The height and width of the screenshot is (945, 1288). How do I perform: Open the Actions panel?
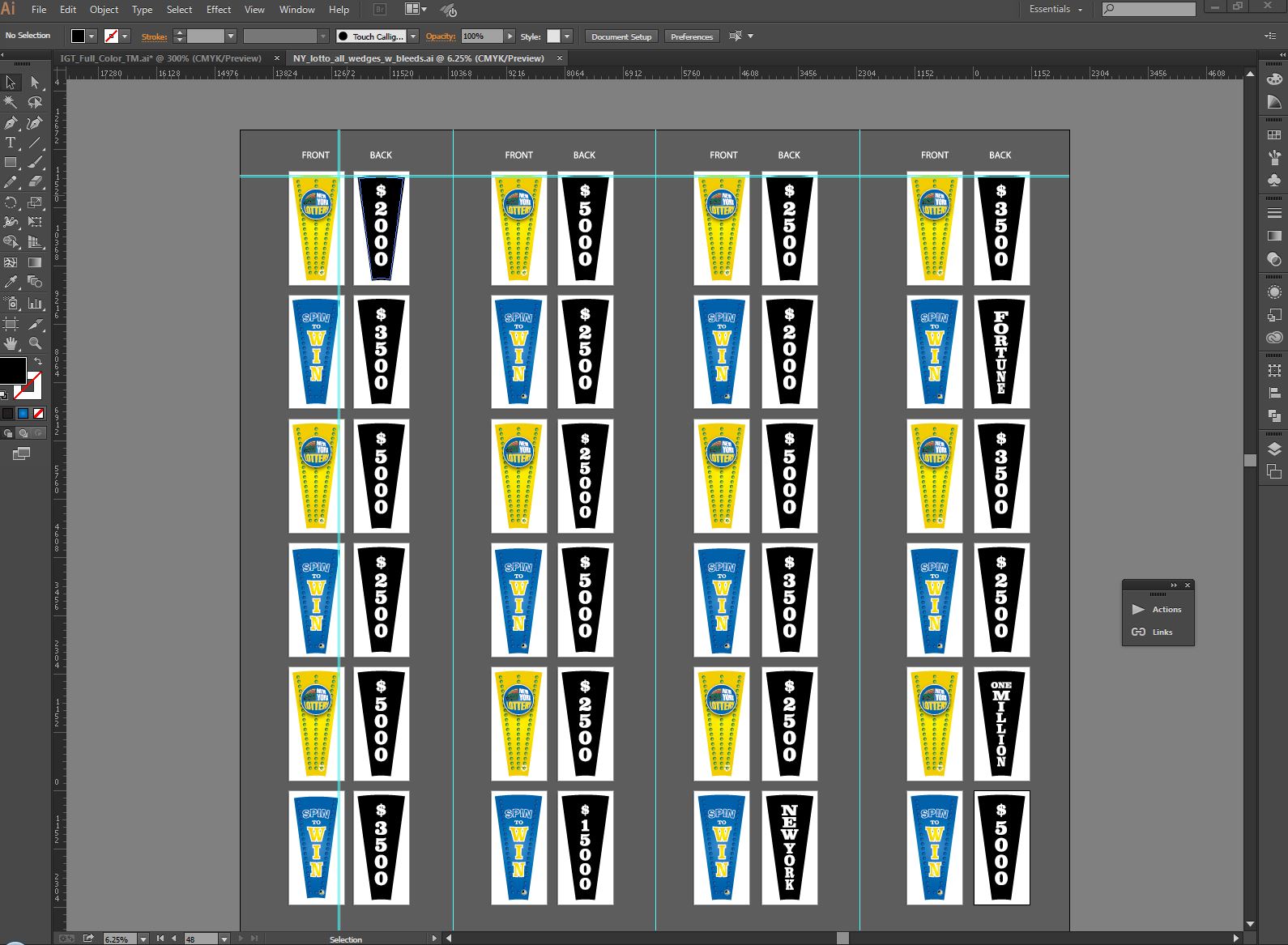tap(1158, 609)
